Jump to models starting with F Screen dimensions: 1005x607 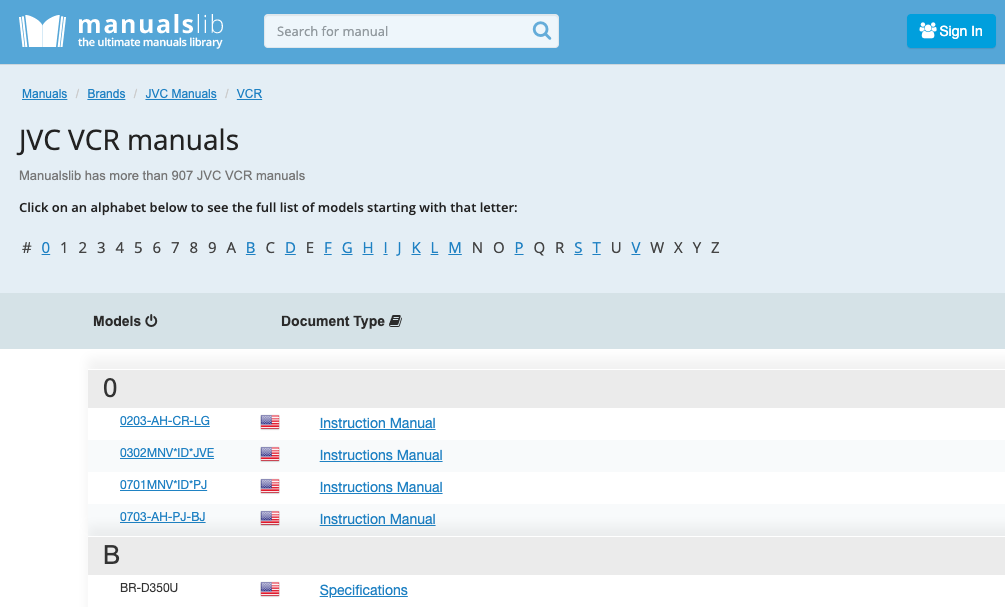point(328,247)
